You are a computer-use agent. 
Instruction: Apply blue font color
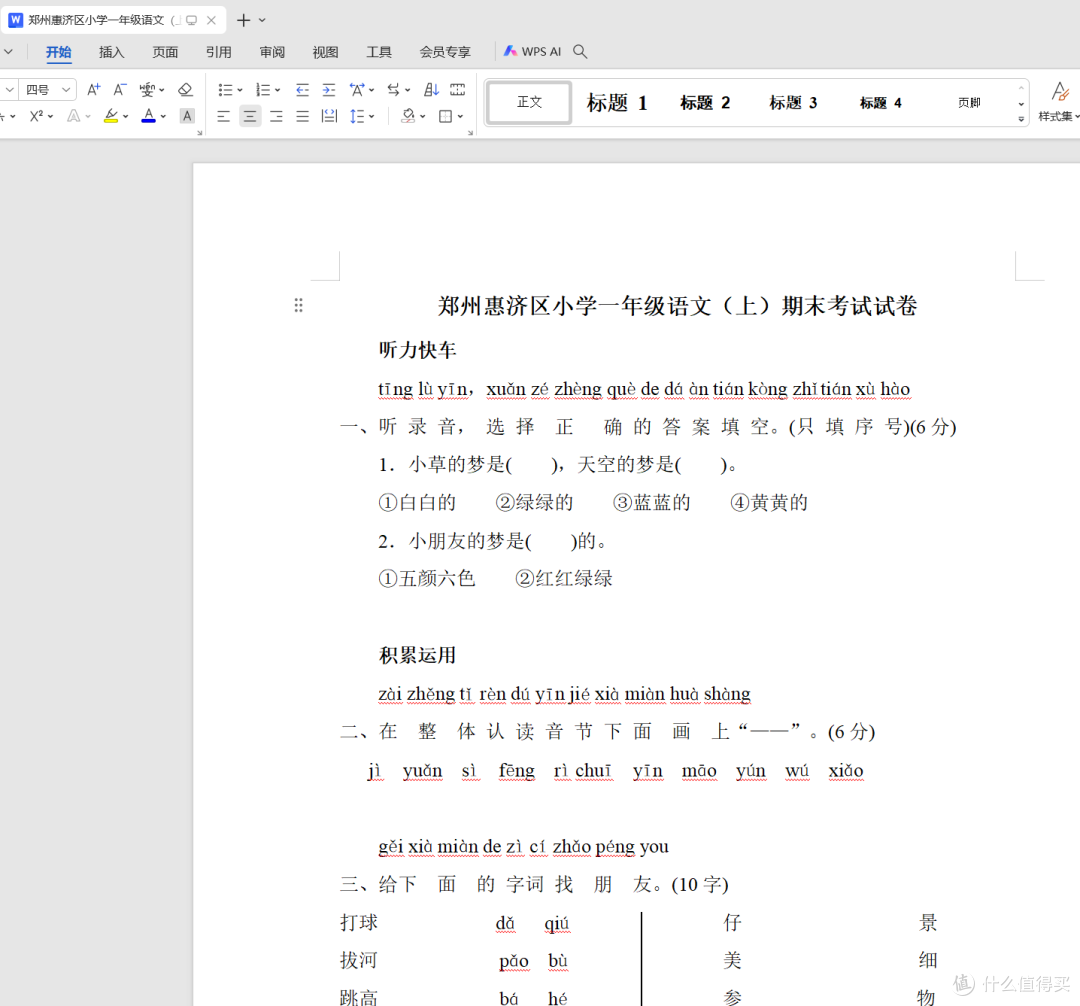(148, 116)
